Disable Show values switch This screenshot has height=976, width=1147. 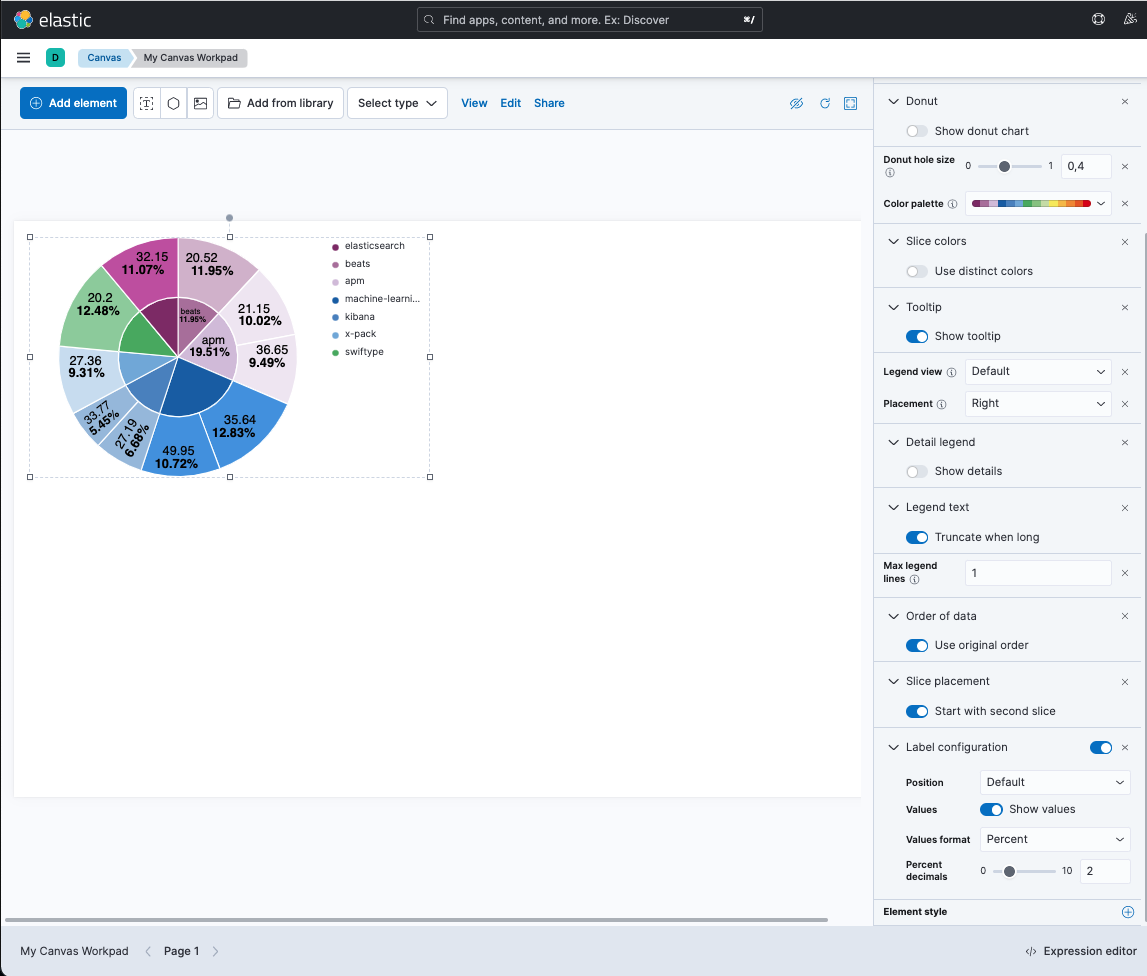pyautogui.click(x=991, y=809)
